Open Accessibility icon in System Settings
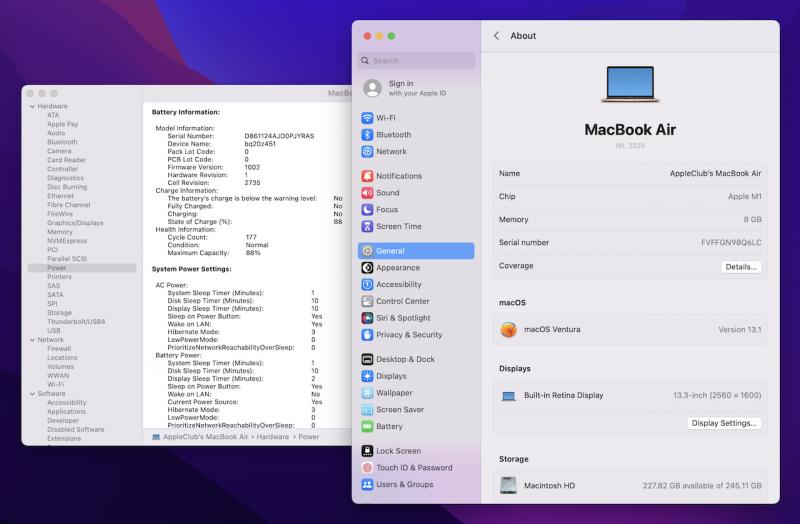Viewport: 800px width, 524px height. click(x=367, y=285)
